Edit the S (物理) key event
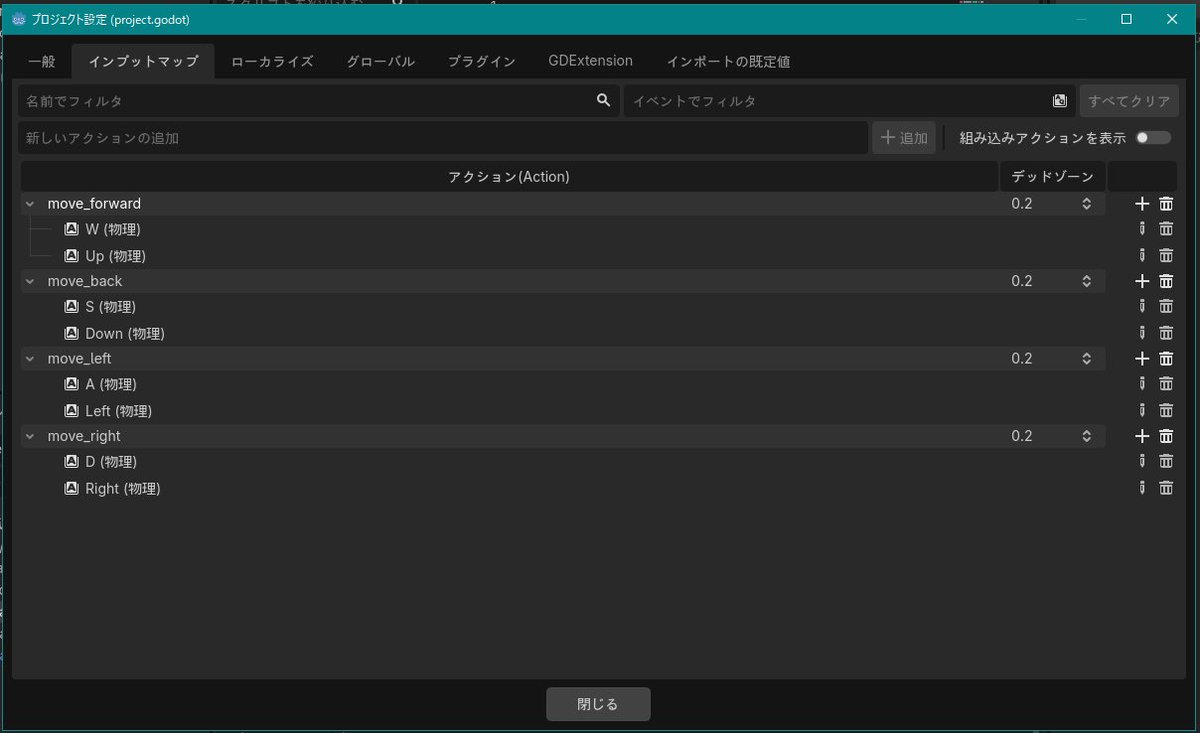 [x=1142, y=307]
